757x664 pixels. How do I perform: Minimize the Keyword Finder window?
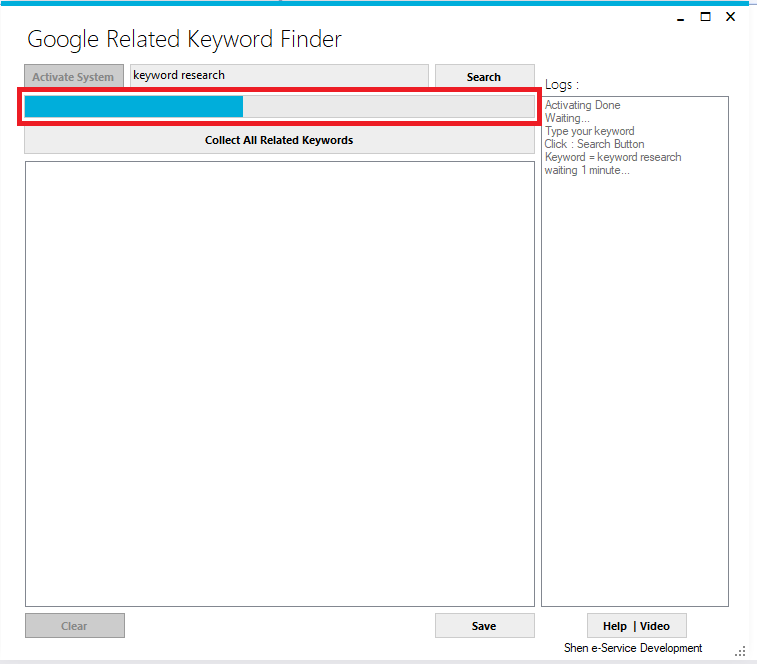[679, 17]
